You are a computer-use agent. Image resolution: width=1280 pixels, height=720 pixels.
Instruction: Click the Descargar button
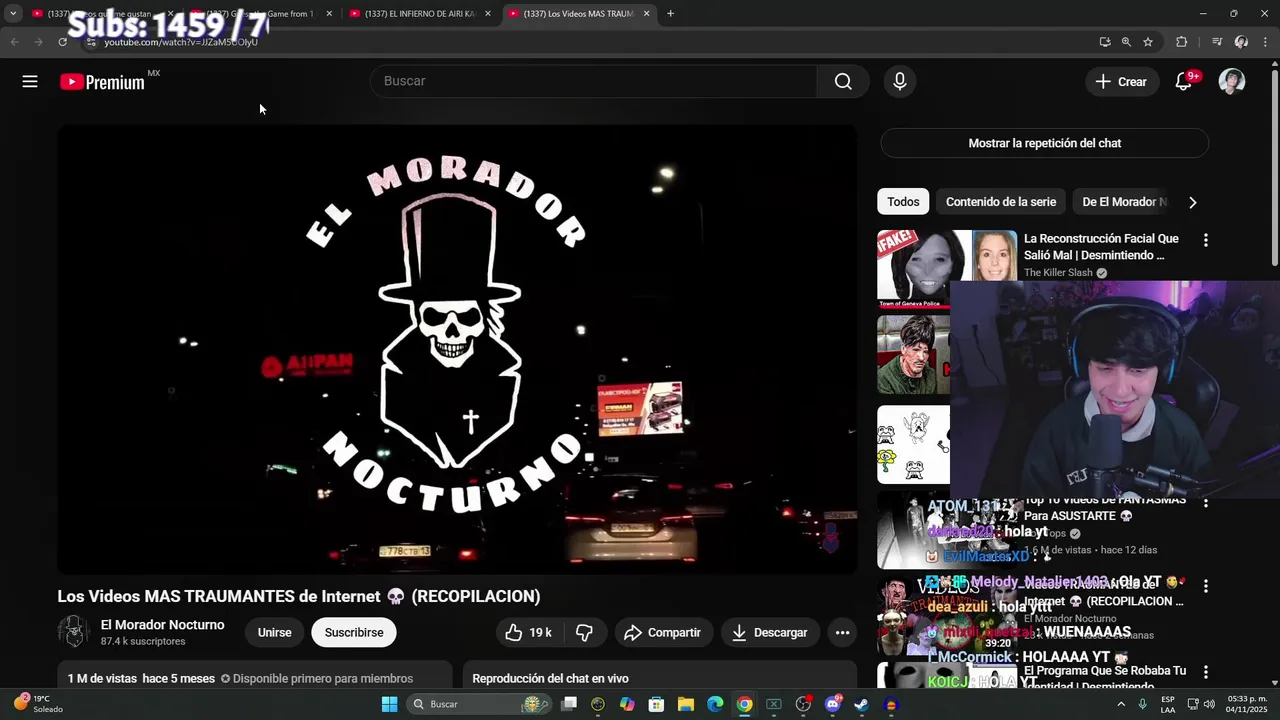pos(770,632)
